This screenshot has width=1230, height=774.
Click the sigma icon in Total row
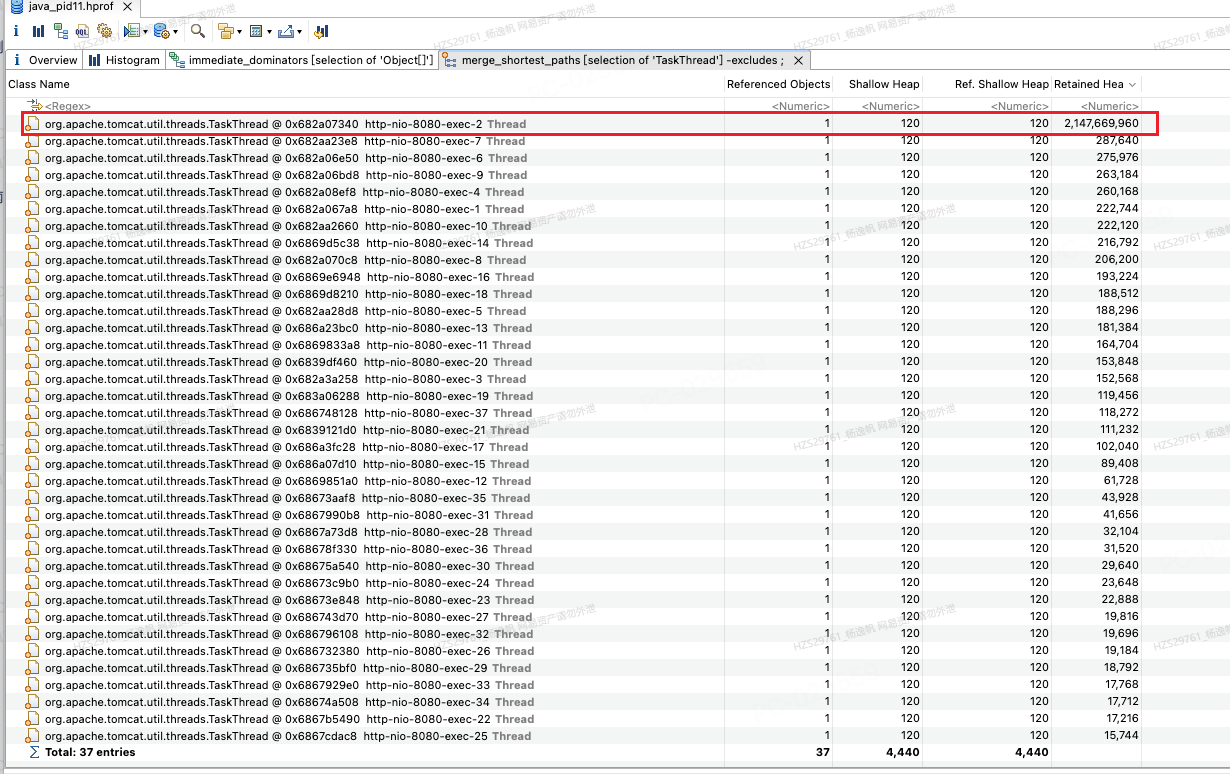34,752
